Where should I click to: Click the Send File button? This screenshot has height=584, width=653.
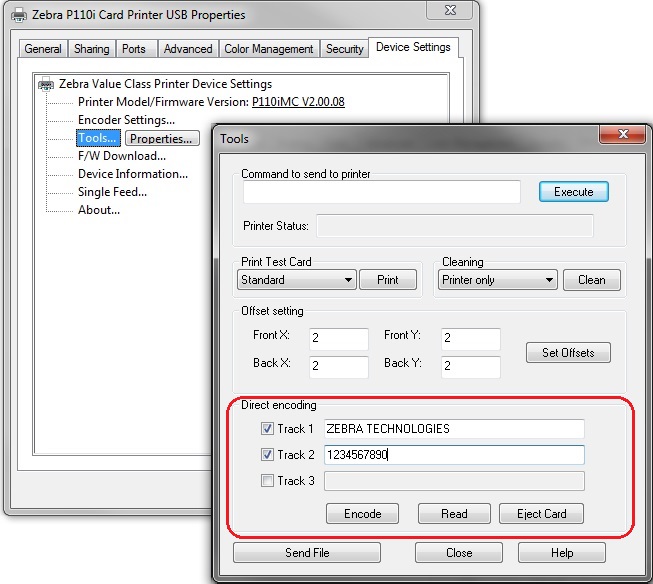(x=307, y=553)
